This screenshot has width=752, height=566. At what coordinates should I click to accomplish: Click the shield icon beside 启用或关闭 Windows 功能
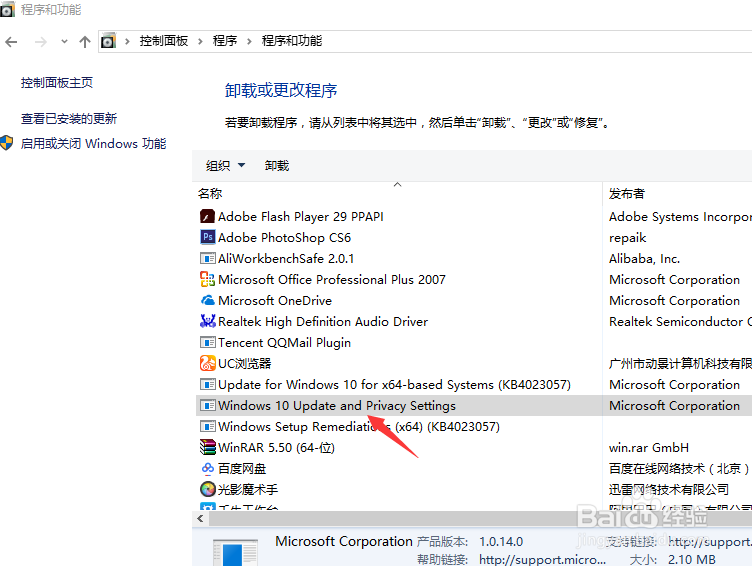coord(7,143)
